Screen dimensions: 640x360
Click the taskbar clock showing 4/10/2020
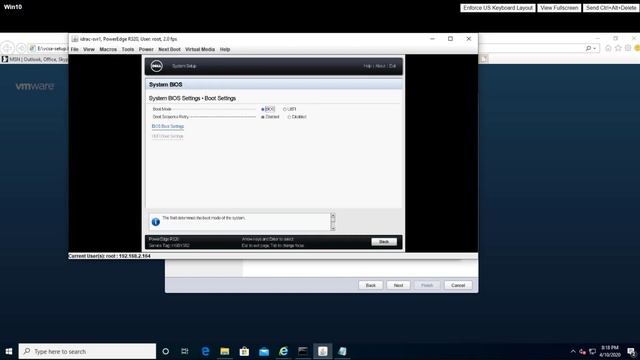click(609, 351)
